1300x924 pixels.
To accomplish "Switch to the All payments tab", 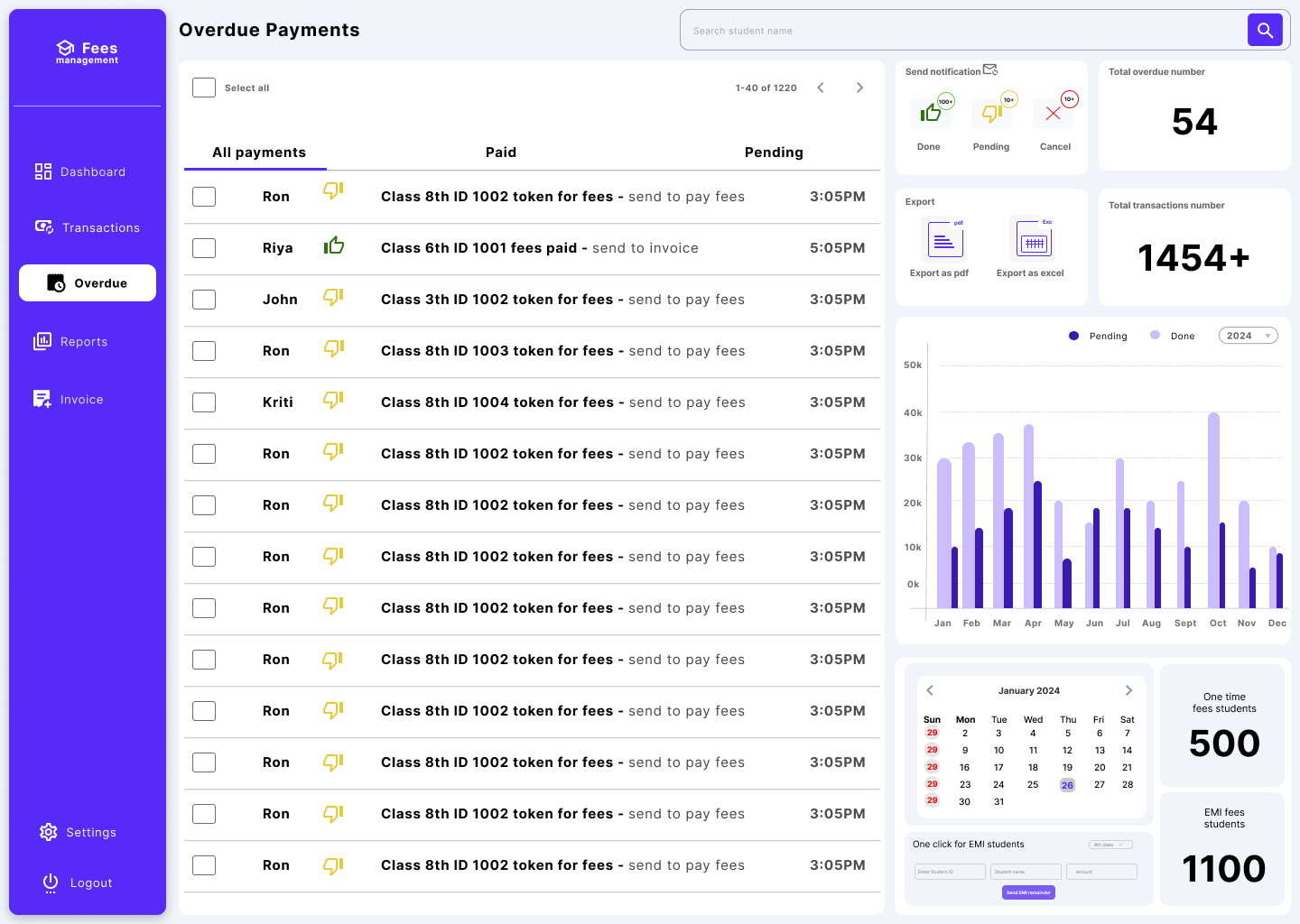I will click(259, 152).
